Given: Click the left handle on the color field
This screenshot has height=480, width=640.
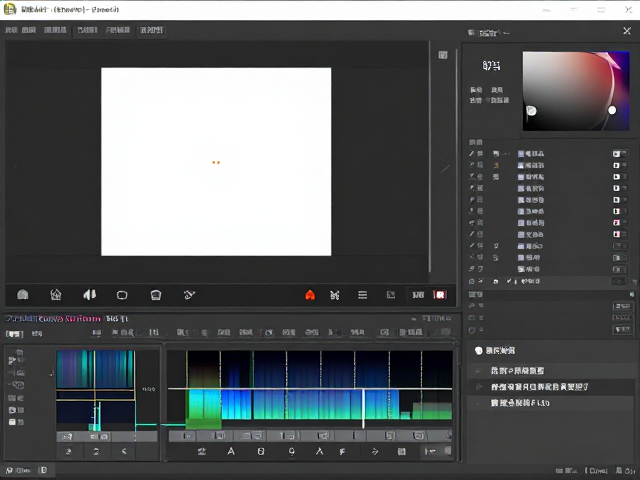Looking at the screenshot, I should click(531, 111).
